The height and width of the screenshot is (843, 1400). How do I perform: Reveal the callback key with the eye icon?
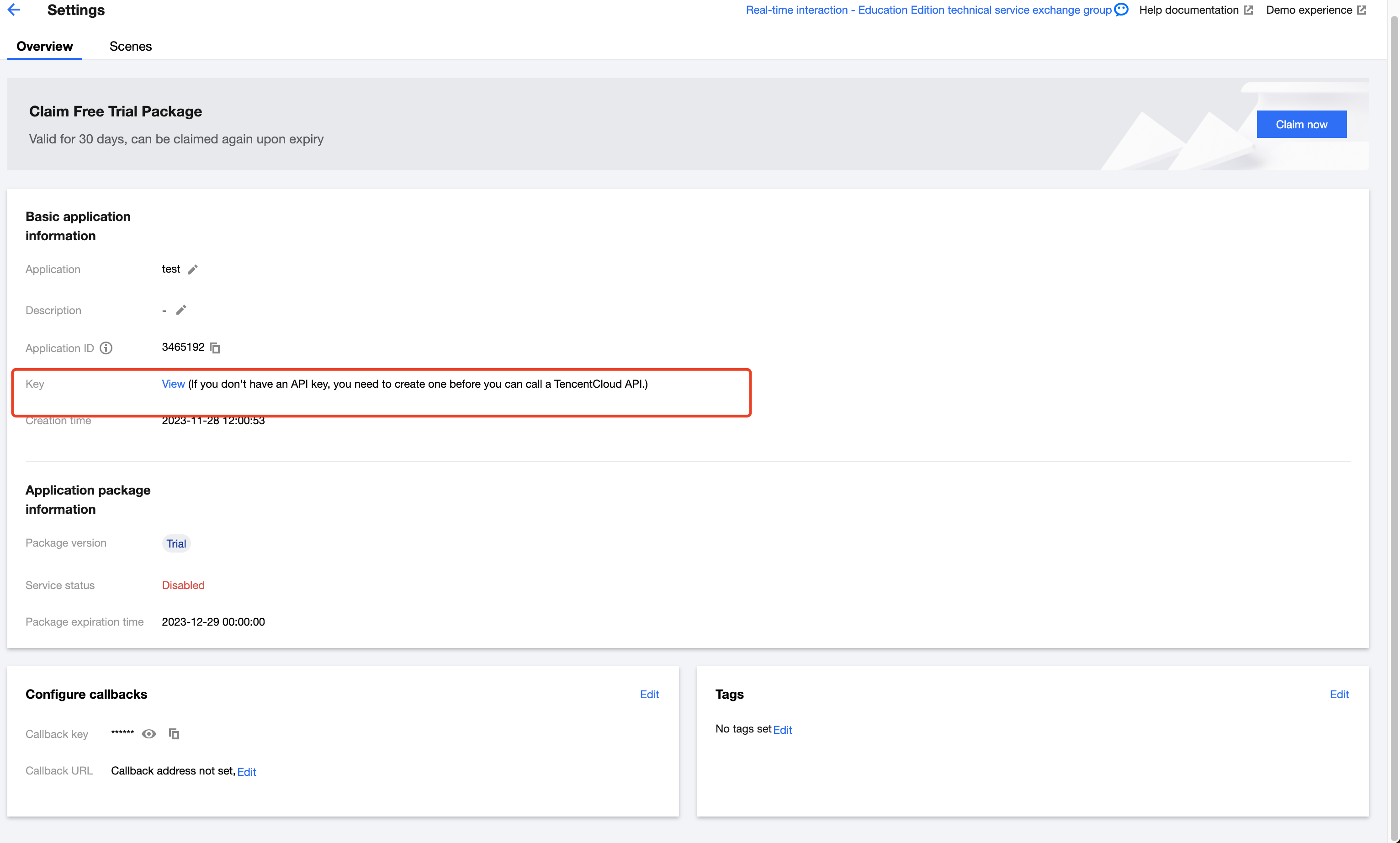[149, 733]
